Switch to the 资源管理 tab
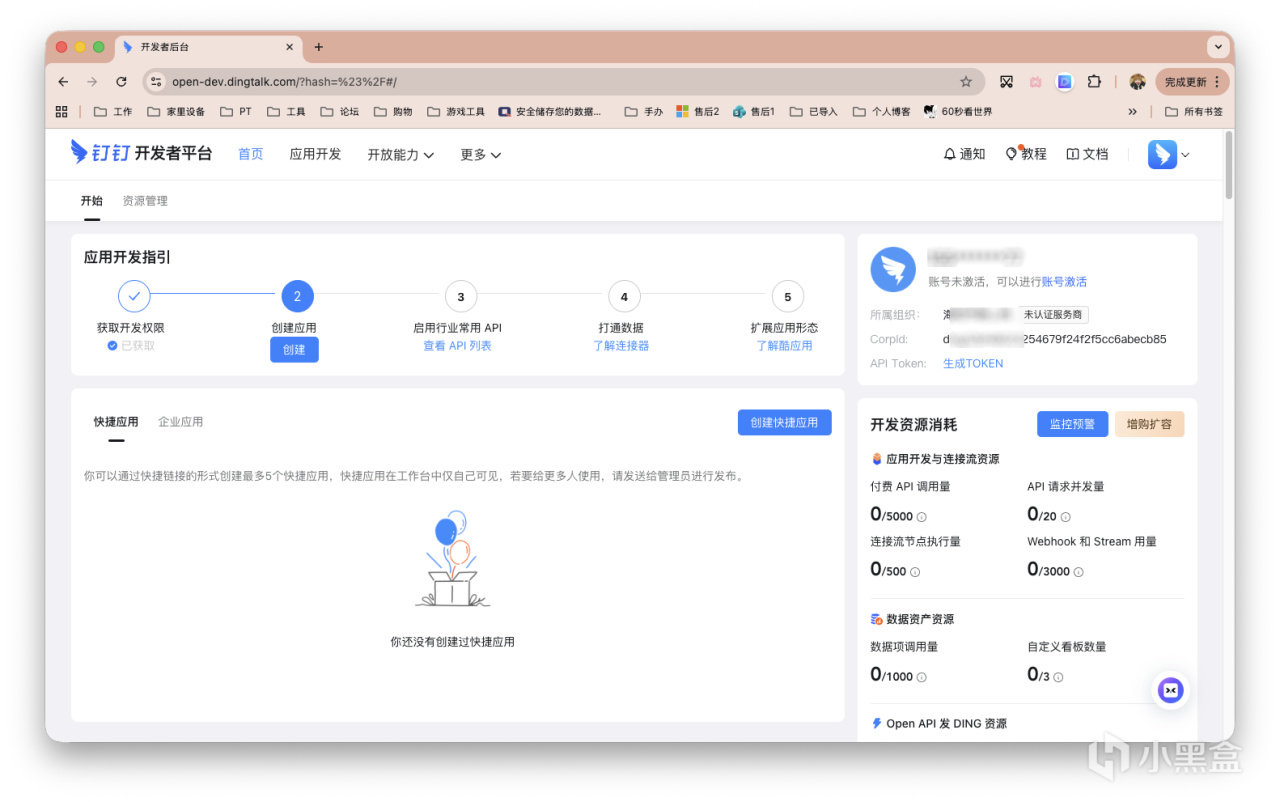The height and width of the screenshot is (802, 1280). tap(145, 201)
